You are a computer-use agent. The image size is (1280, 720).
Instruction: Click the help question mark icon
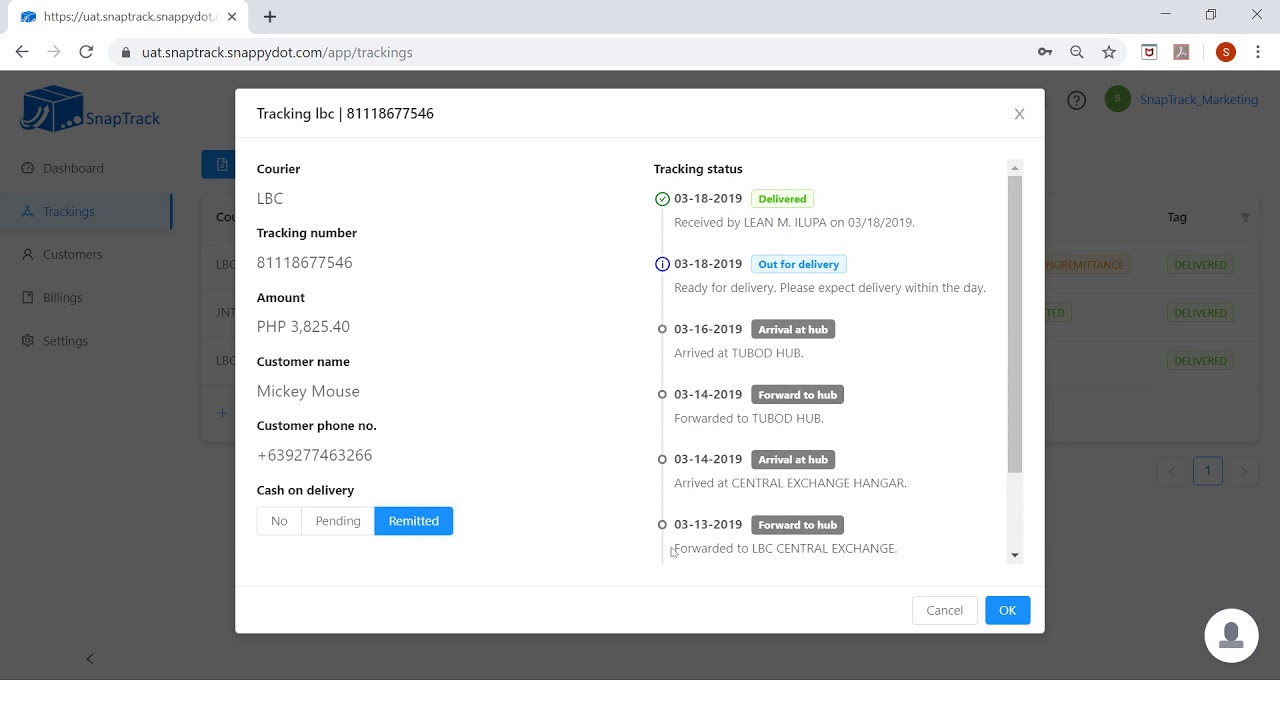click(1076, 100)
